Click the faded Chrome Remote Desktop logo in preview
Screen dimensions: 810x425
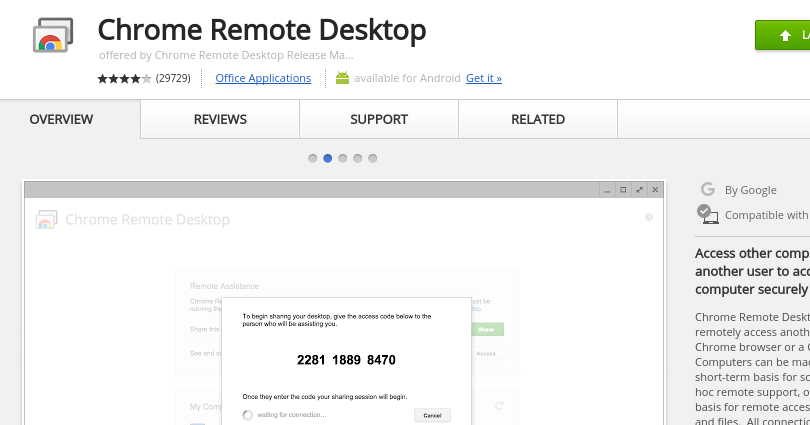[46, 219]
